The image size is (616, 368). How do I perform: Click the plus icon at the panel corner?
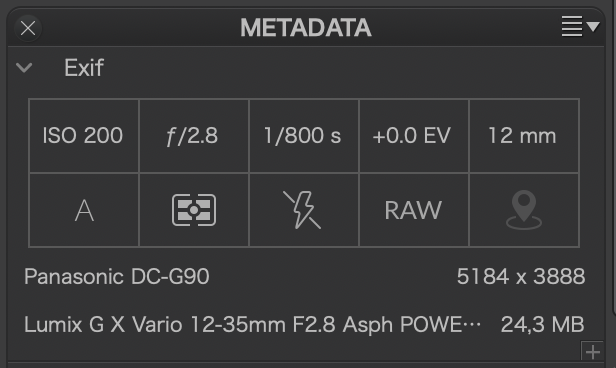tap(592, 352)
